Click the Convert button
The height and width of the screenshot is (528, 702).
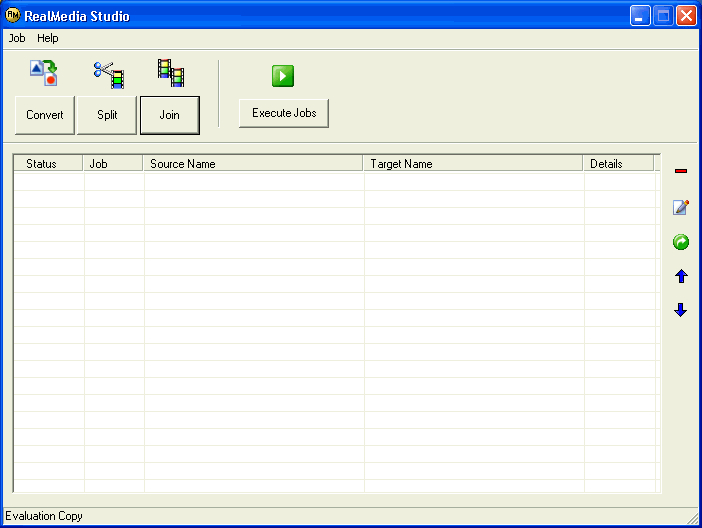pos(45,115)
